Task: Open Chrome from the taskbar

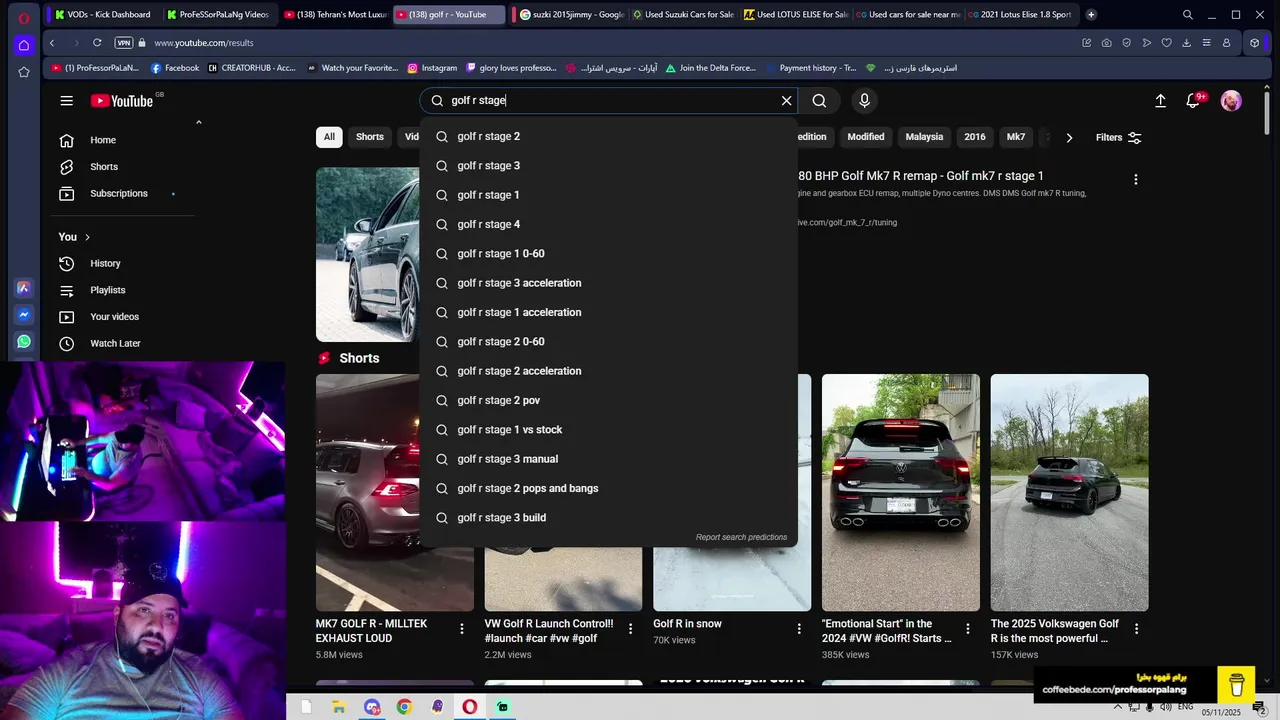Action: click(x=404, y=707)
